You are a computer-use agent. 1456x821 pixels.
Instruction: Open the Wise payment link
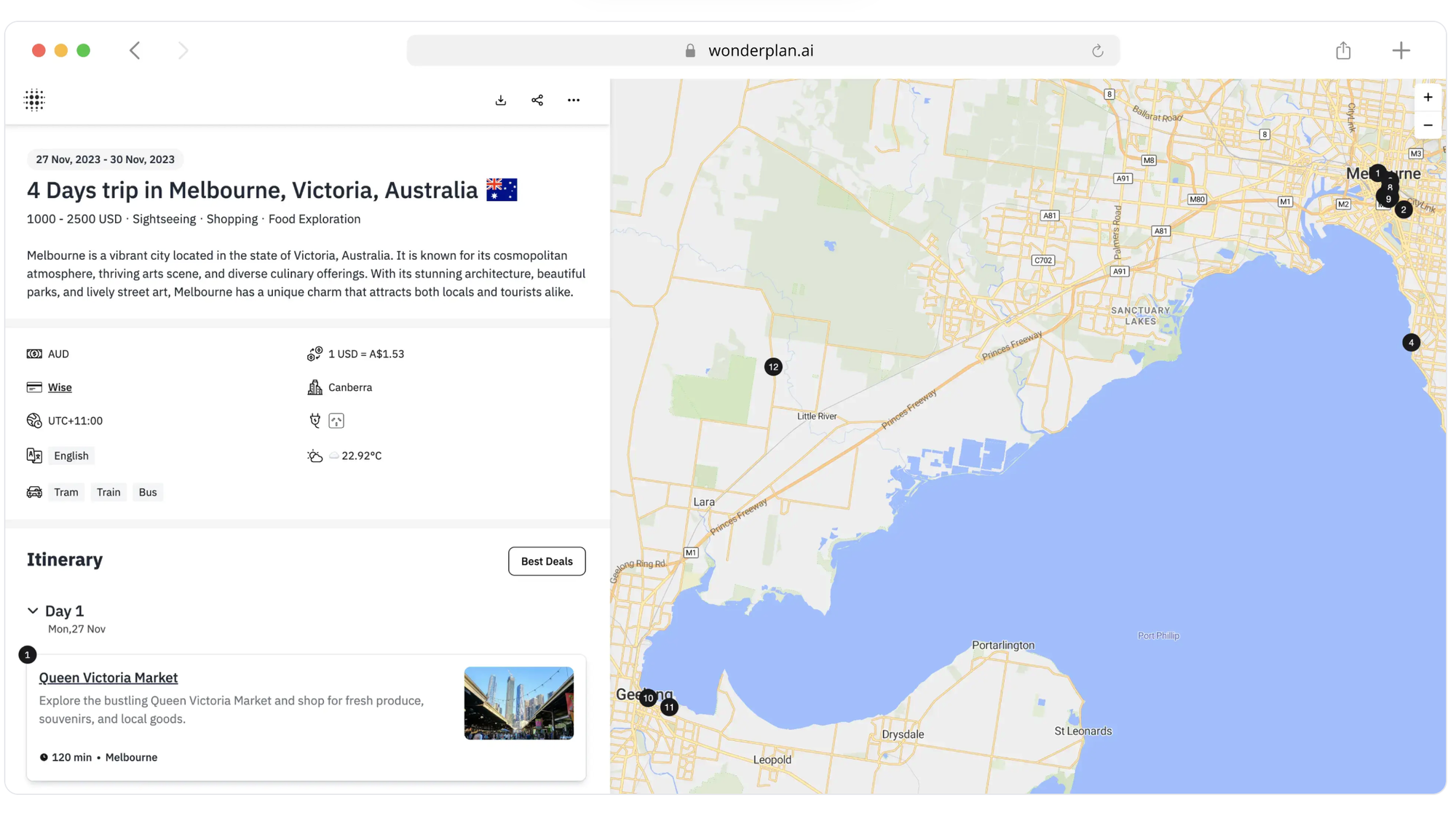[x=60, y=387]
